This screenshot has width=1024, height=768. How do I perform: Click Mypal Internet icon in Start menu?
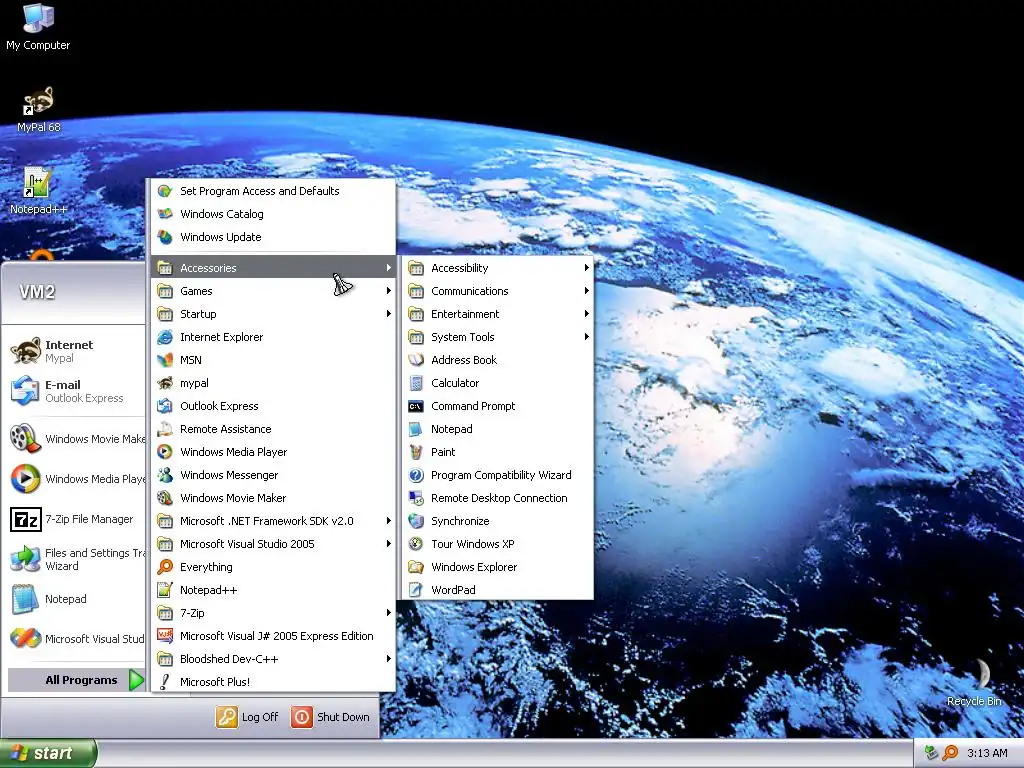[x=25, y=351]
